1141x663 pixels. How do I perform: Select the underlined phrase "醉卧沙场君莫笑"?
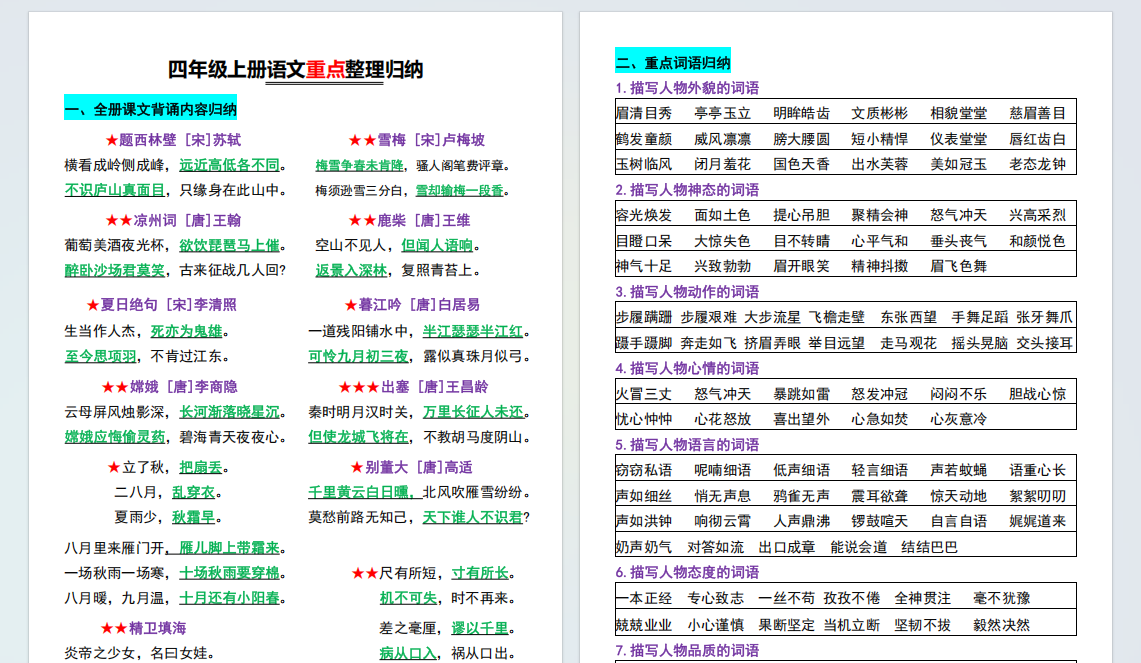click(114, 270)
